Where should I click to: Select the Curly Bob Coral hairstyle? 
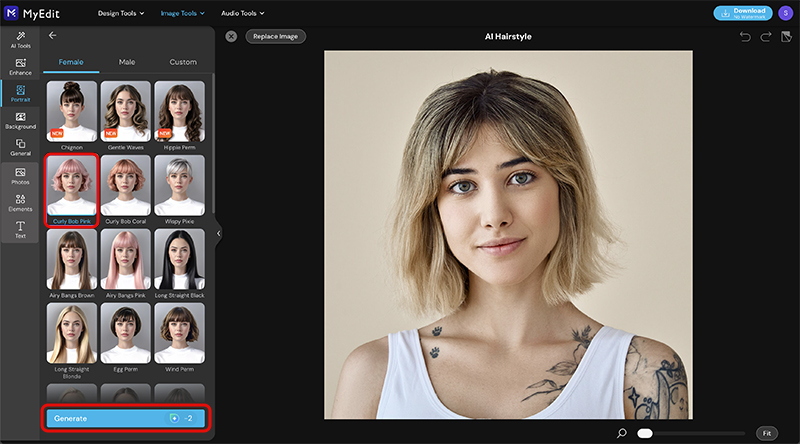tap(126, 185)
